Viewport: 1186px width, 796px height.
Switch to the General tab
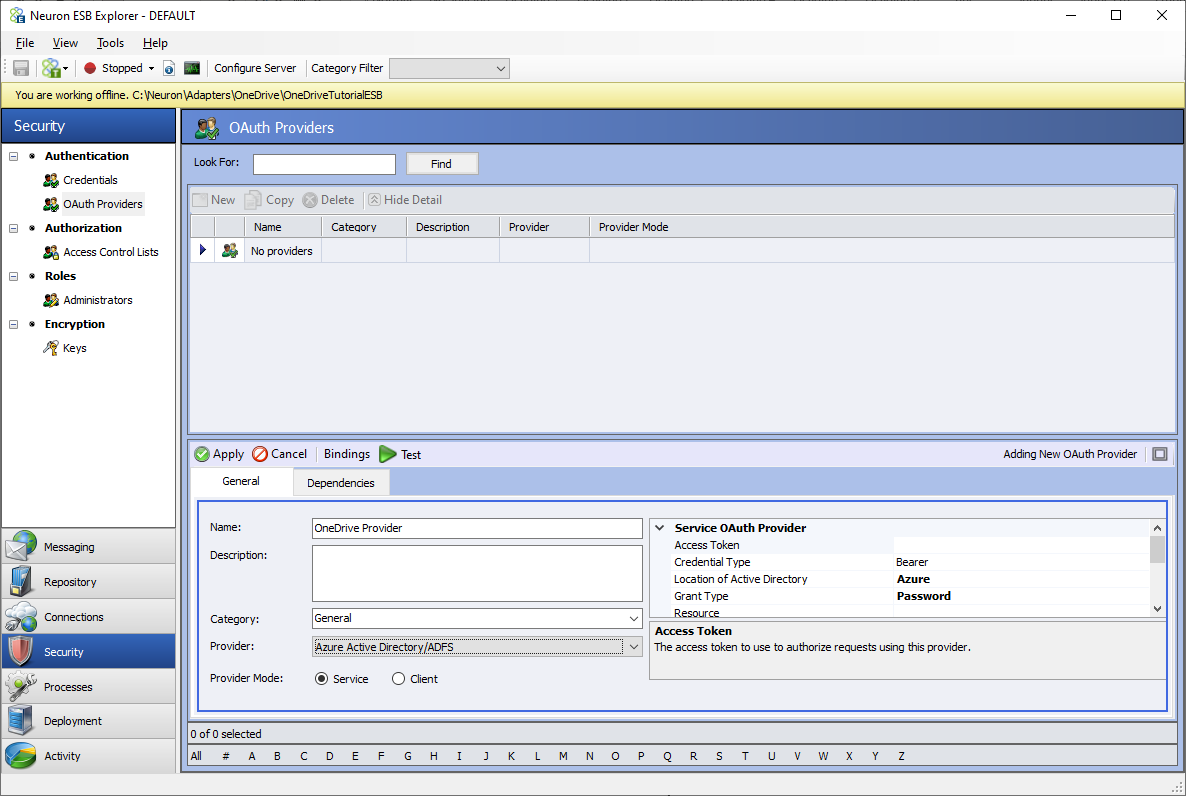(x=241, y=481)
